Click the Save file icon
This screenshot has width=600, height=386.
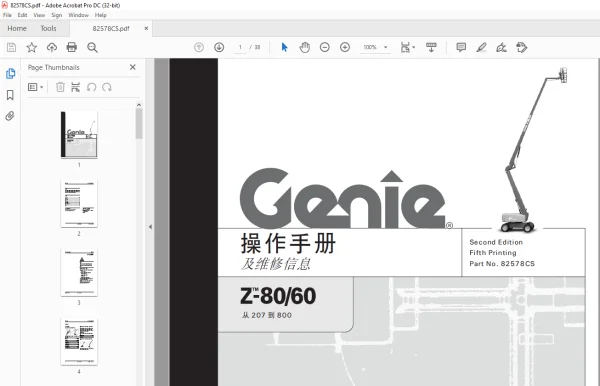pos(11,47)
